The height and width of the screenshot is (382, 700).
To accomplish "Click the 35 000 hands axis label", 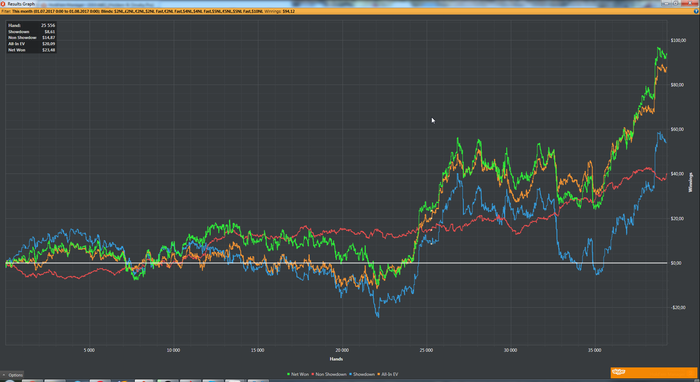I will 594,350.
